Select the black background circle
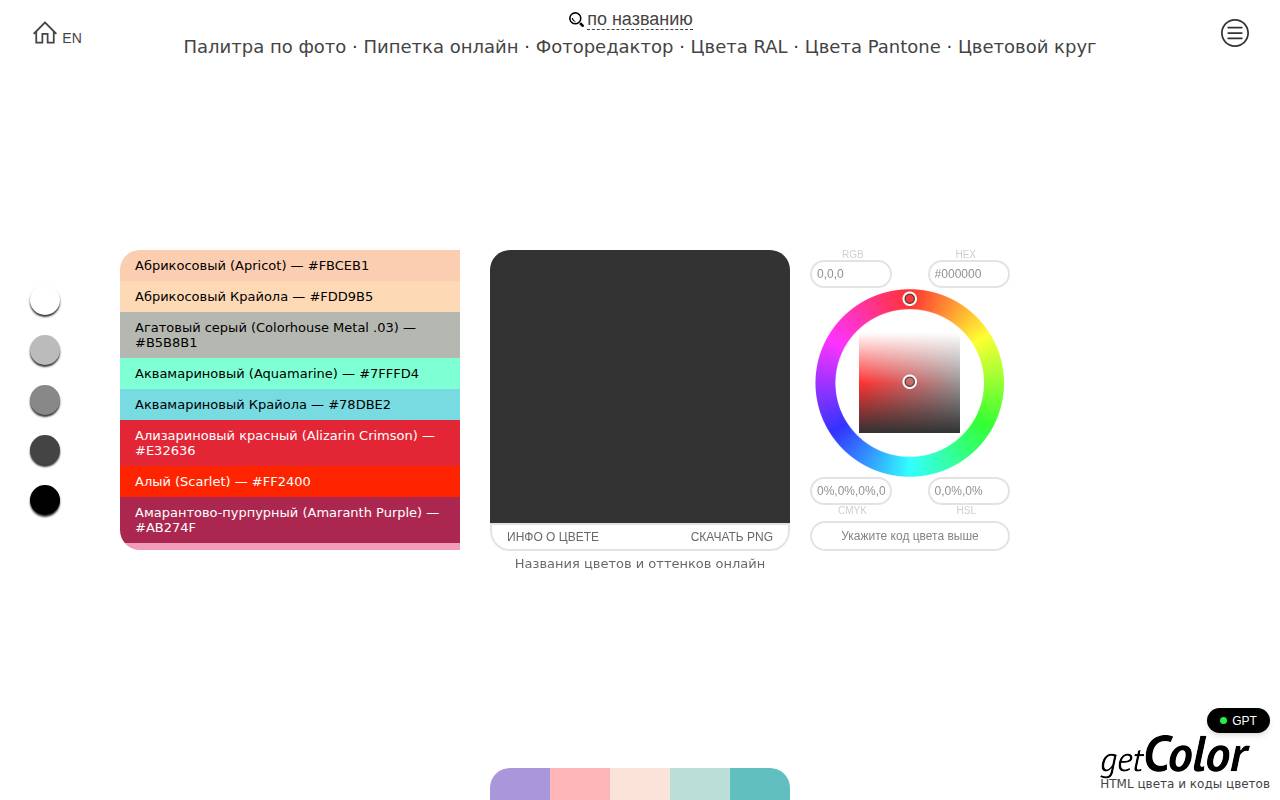1280x800 pixels. coord(45,500)
